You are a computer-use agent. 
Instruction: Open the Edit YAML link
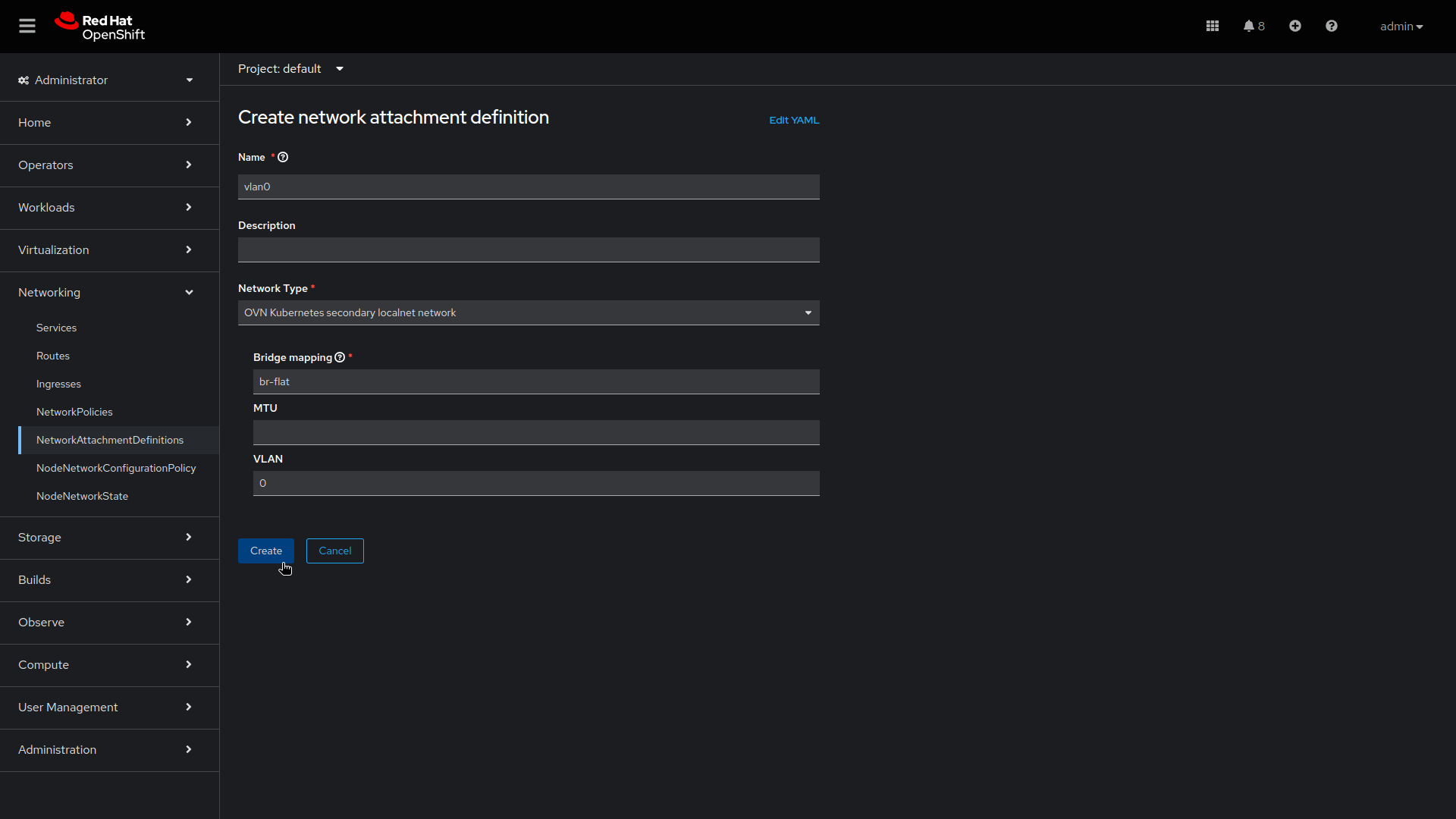pos(793,120)
